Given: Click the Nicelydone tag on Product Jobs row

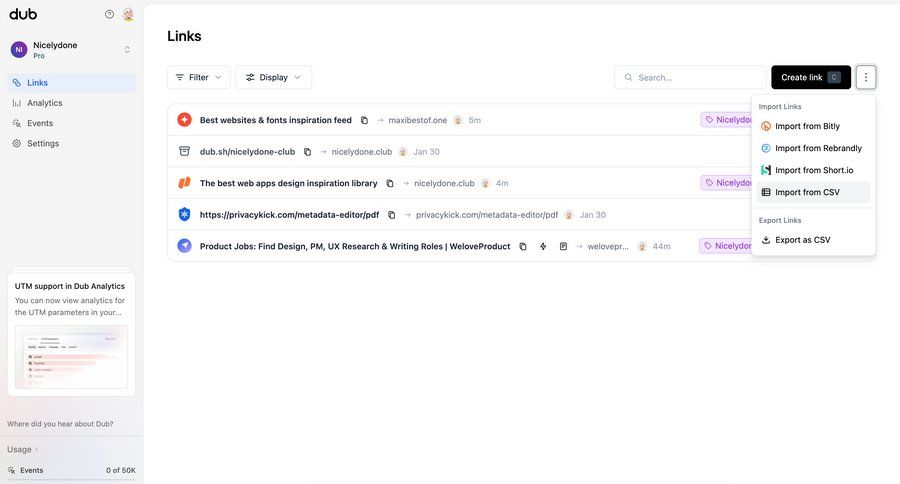Looking at the screenshot, I should click(x=726, y=246).
